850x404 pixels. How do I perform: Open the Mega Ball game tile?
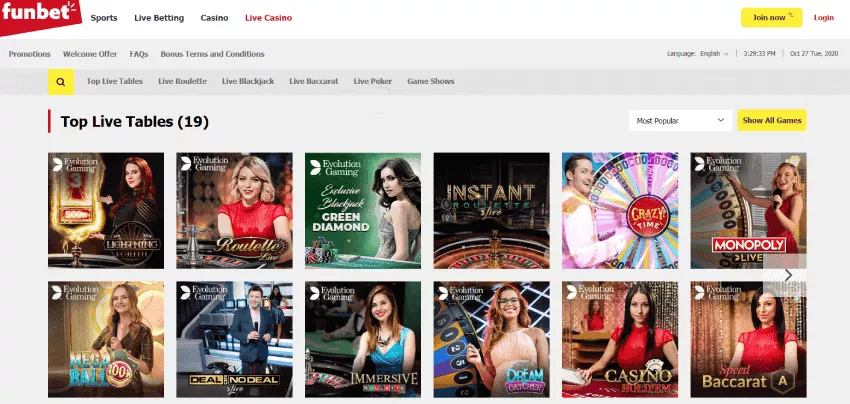point(106,340)
